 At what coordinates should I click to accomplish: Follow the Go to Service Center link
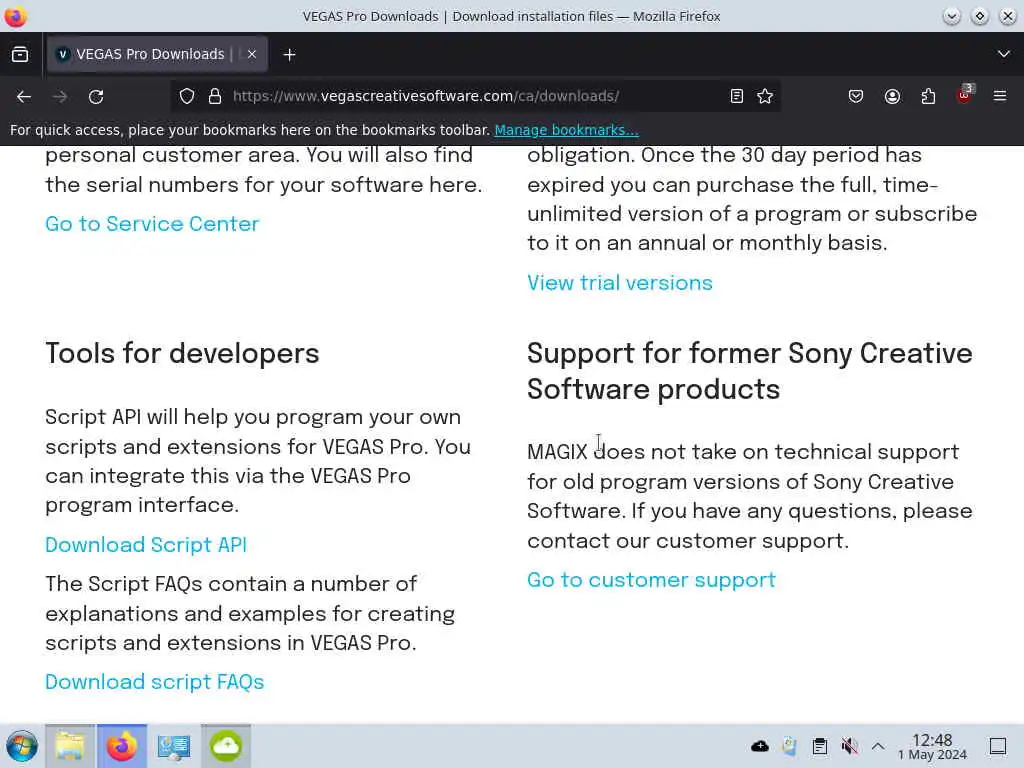pyautogui.click(x=152, y=224)
